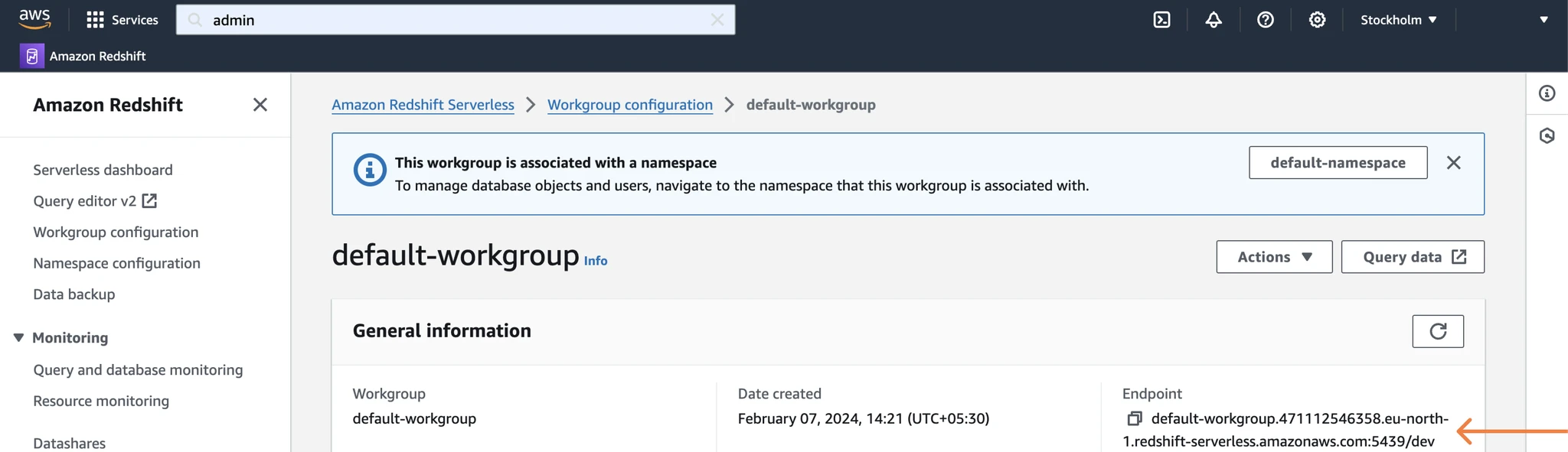Click into the admin search field
The height and width of the screenshot is (452, 1568).
click(x=456, y=20)
